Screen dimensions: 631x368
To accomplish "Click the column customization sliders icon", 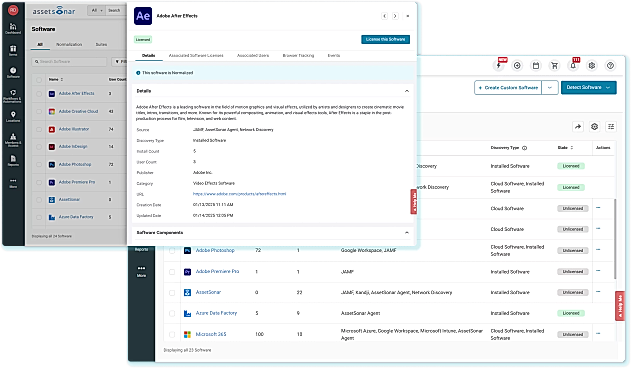I will tap(611, 127).
